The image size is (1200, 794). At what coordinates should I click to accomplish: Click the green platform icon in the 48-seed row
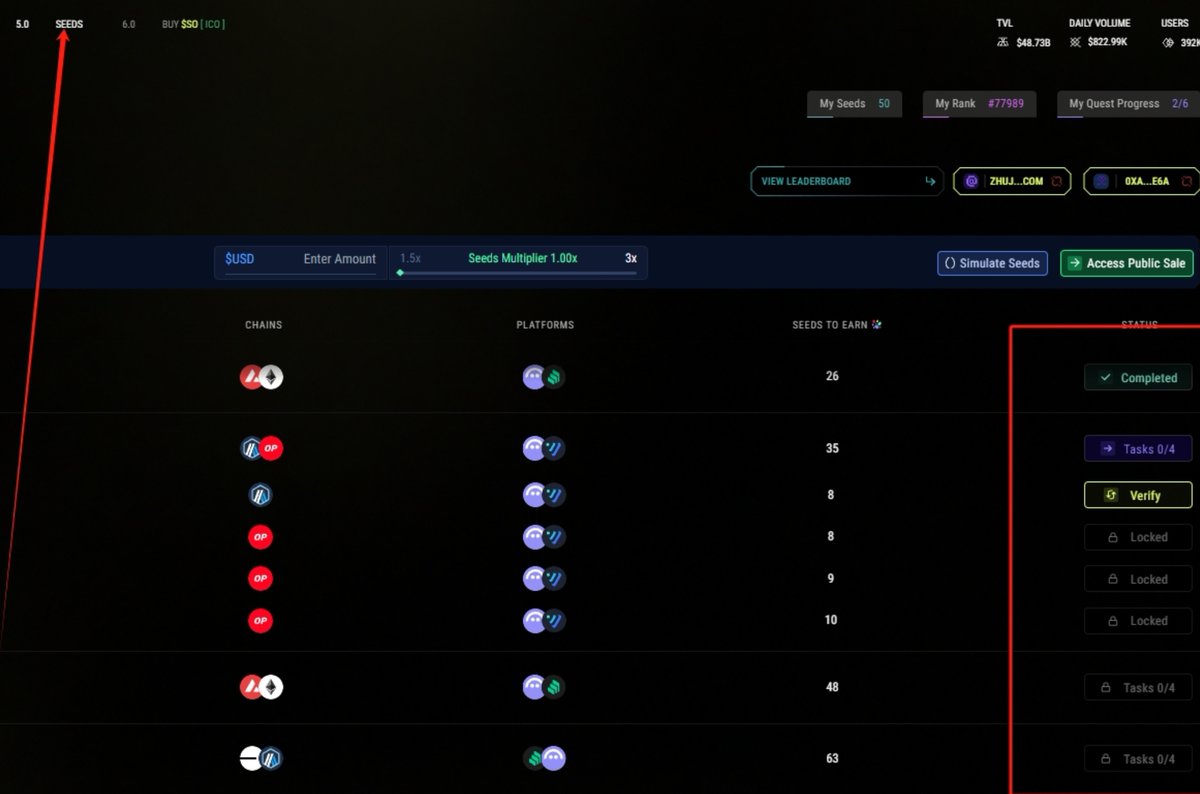555,687
